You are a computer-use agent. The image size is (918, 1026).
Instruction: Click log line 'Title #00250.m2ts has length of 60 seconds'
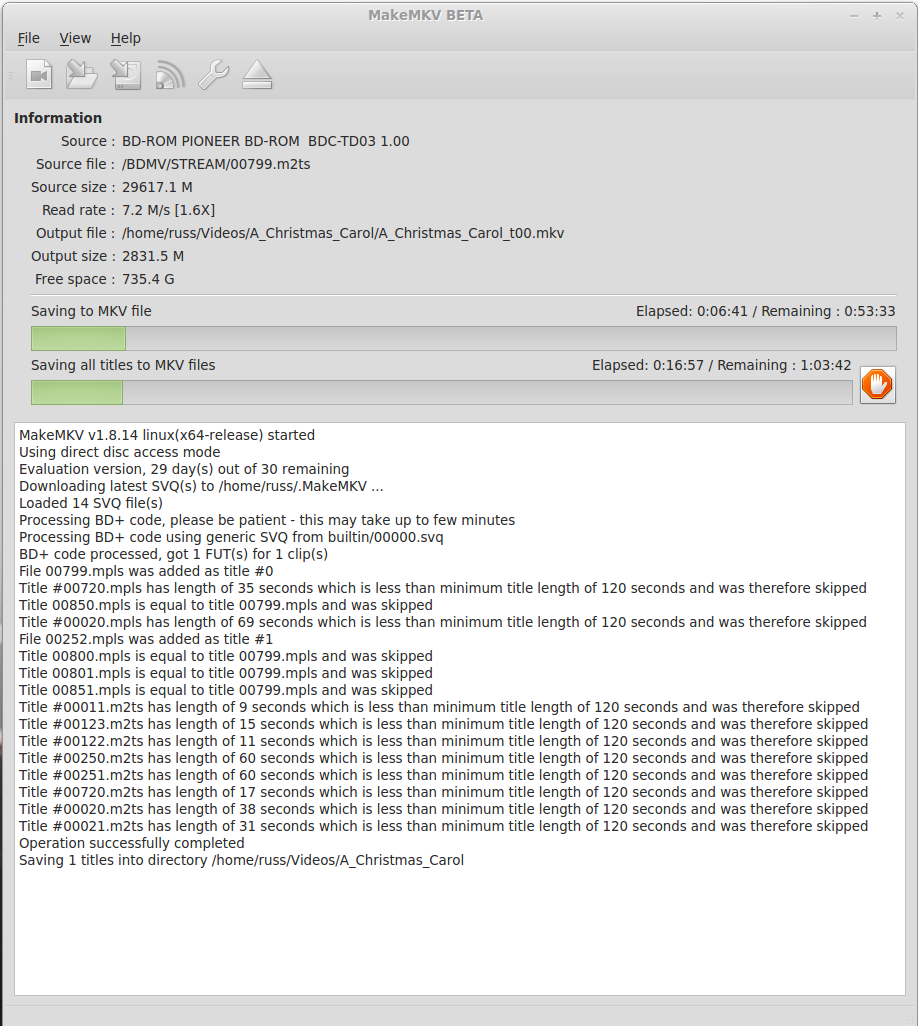[444, 758]
